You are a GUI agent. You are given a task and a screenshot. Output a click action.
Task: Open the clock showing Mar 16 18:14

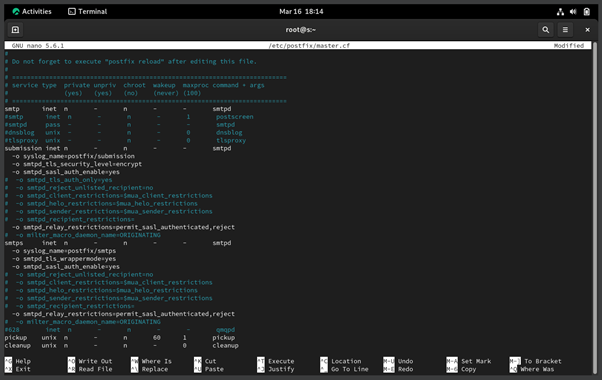click(301, 12)
